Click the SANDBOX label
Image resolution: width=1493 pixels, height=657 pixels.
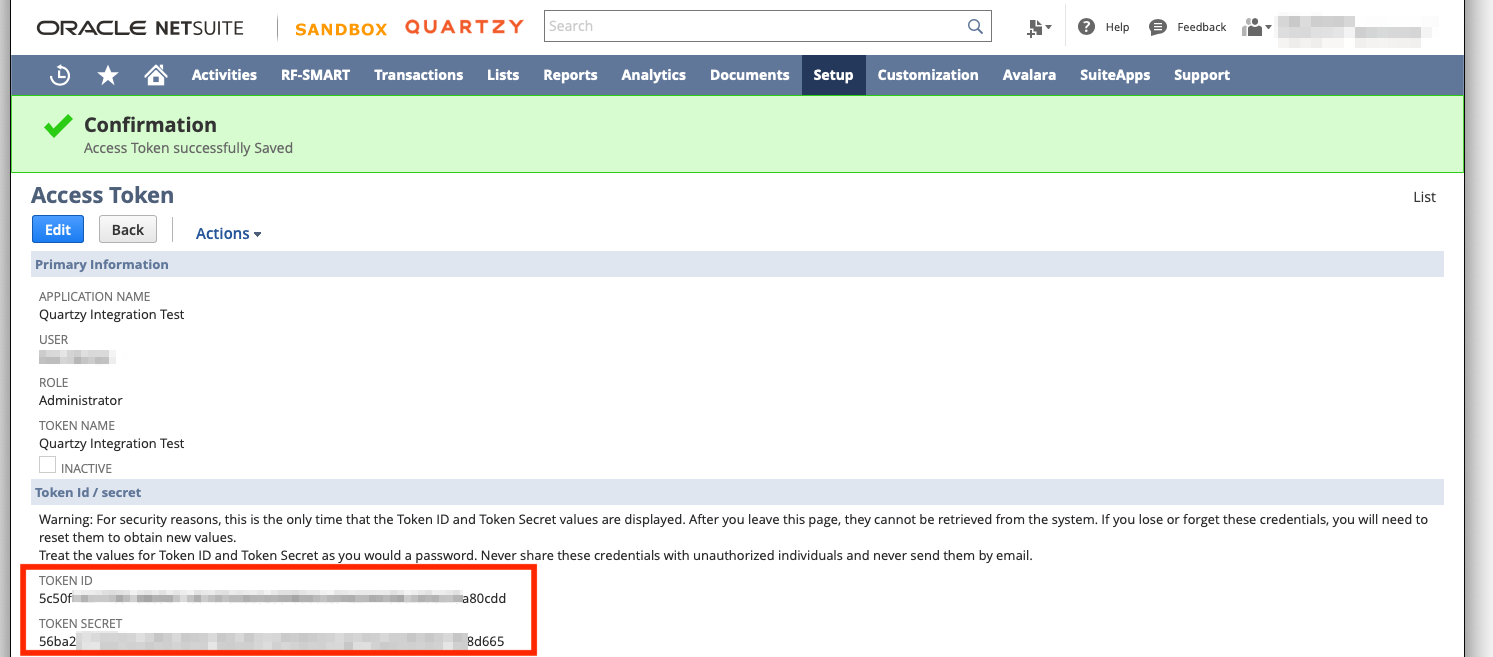[341, 29]
